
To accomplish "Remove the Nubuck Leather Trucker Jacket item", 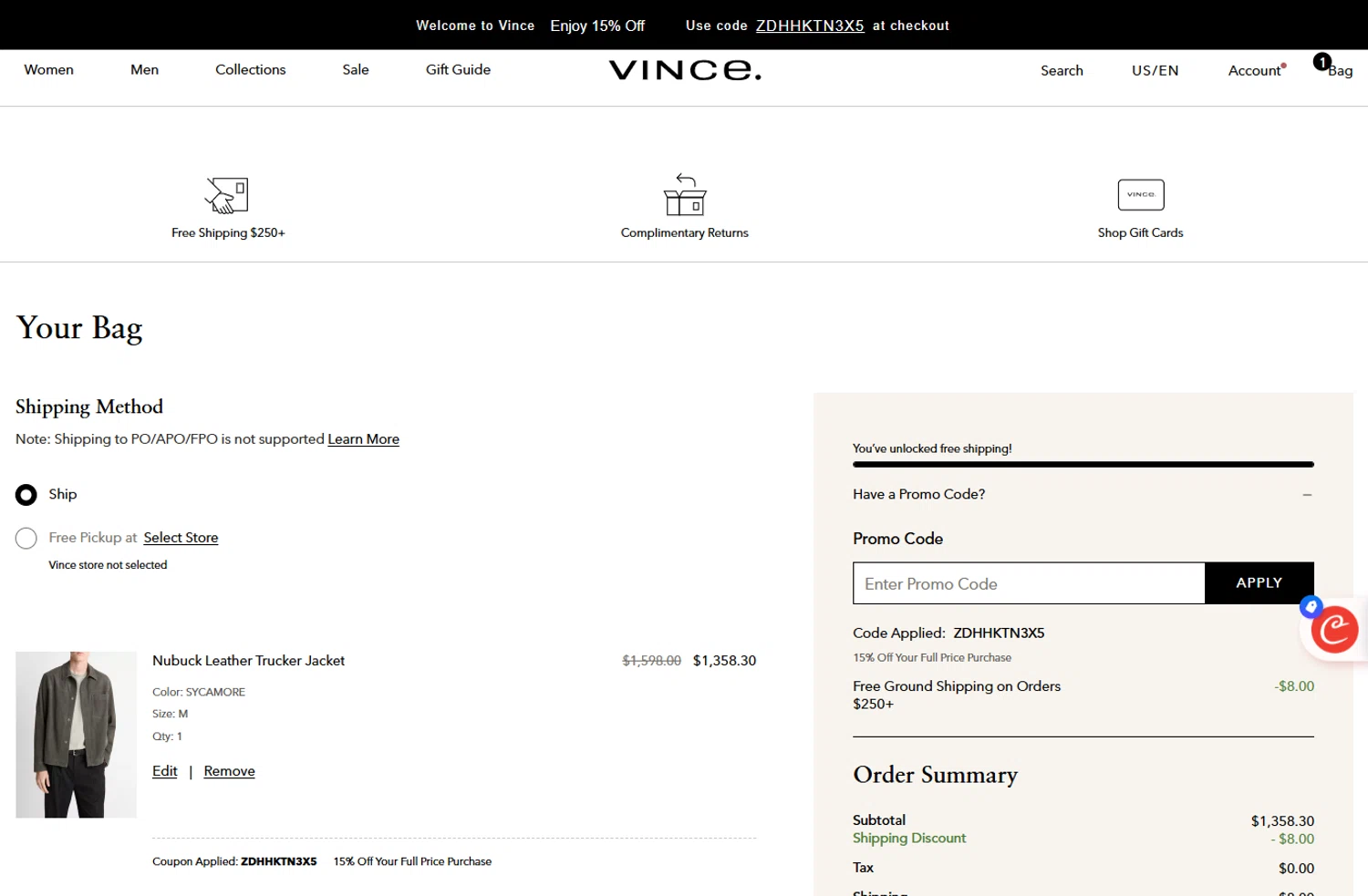I will coord(229,771).
